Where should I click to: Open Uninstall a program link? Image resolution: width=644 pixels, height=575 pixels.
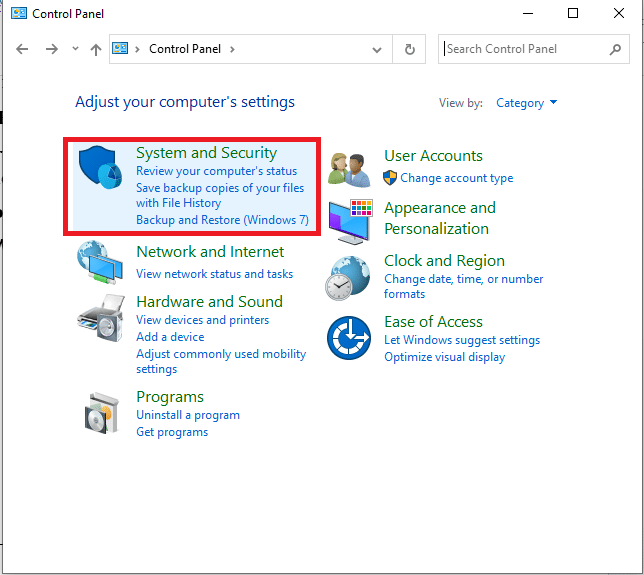tap(188, 415)
